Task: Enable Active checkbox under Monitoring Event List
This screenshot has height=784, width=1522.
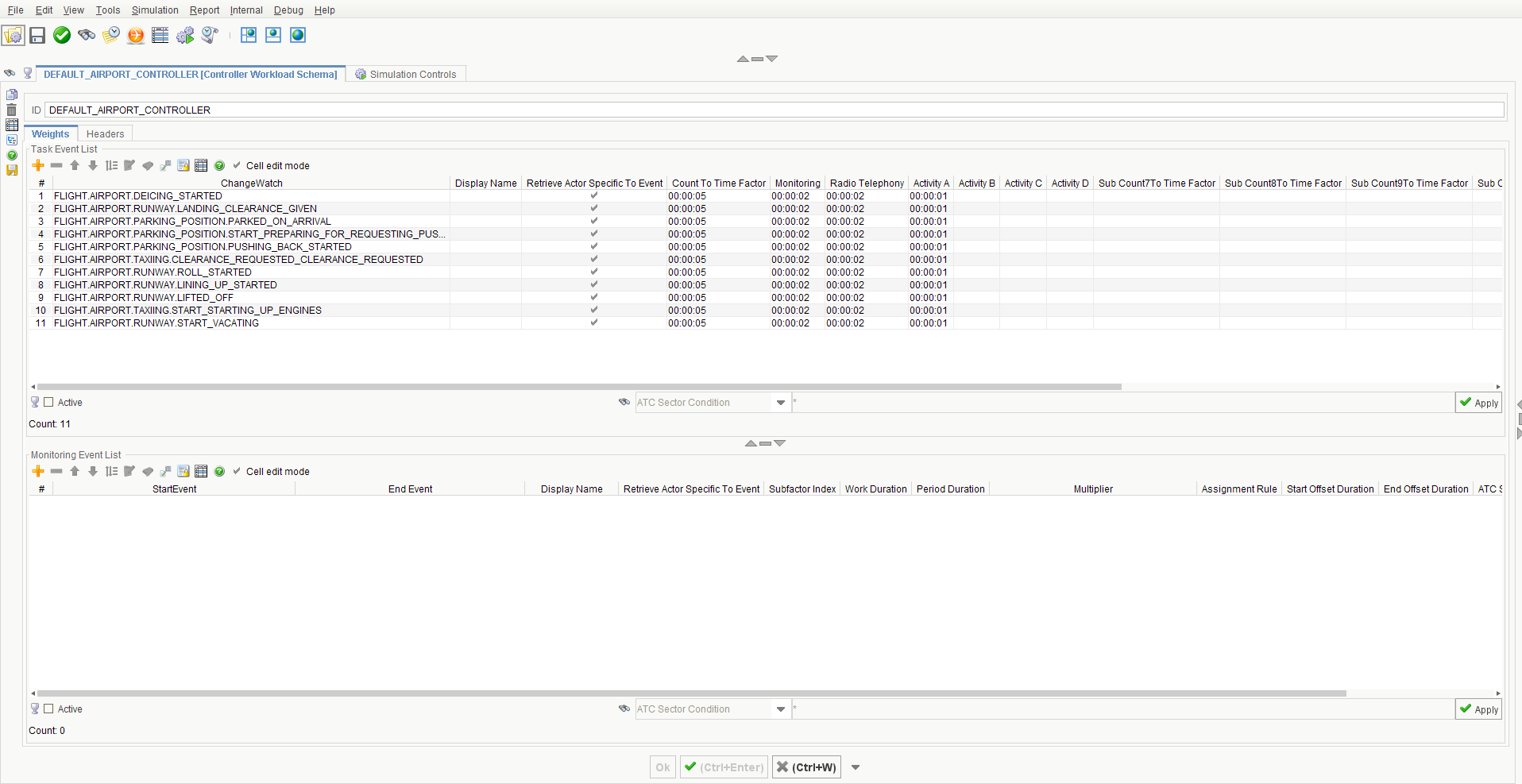Action: pos(48,709)
